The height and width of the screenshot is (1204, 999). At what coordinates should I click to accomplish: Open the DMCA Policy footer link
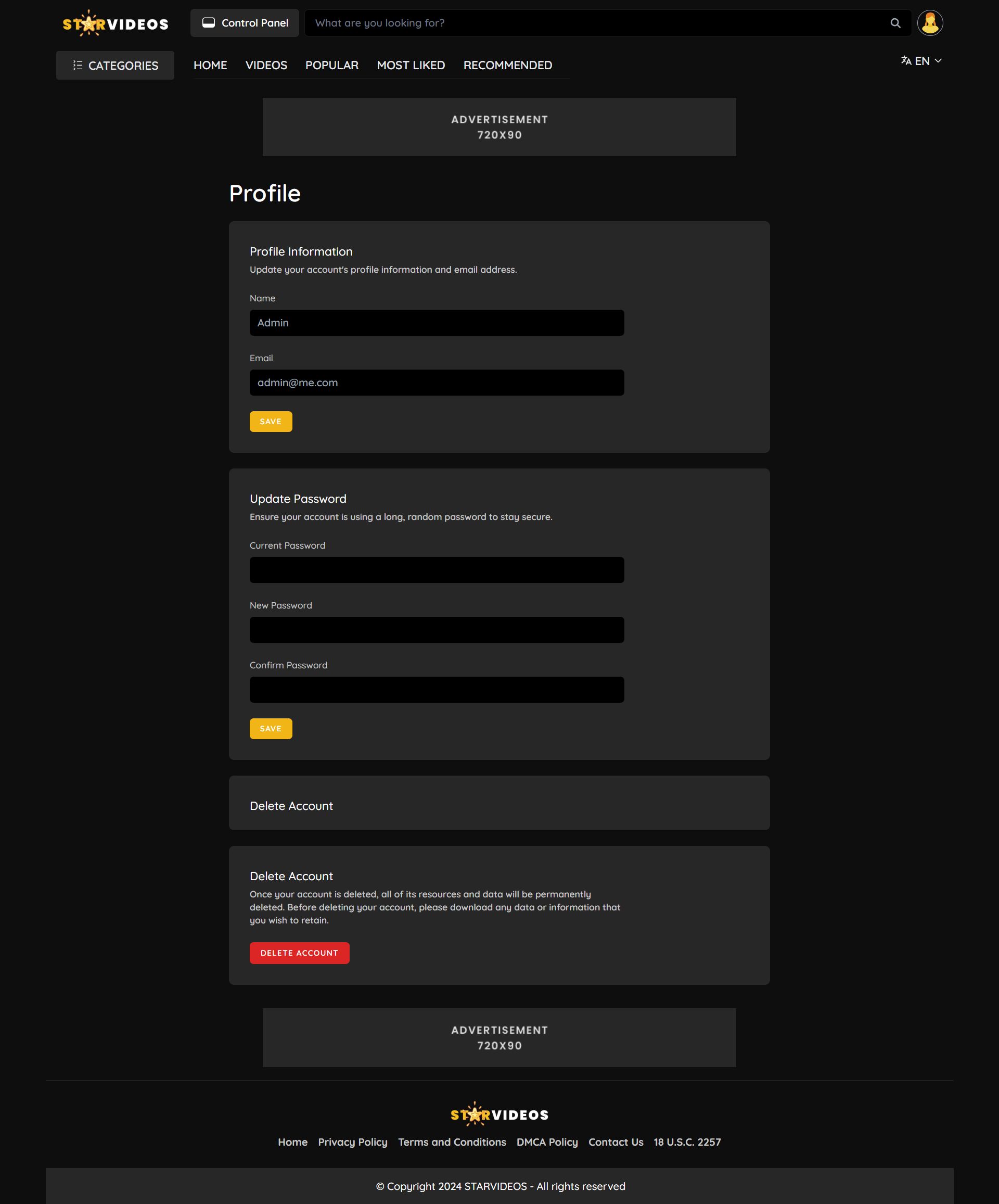click(x=547, y=1142)
